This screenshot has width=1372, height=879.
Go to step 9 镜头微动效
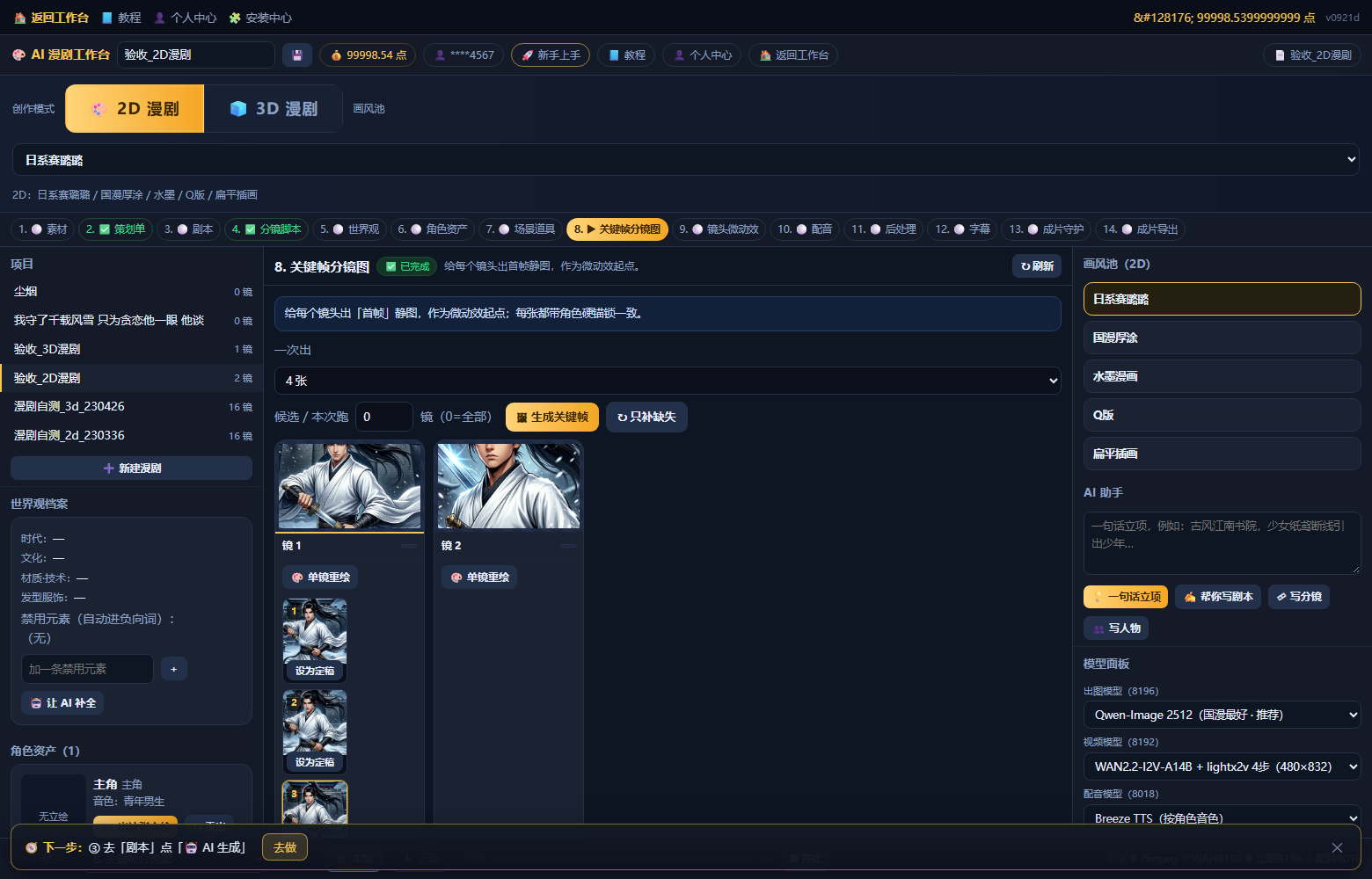pyautogui.click(x=719, y=229)
